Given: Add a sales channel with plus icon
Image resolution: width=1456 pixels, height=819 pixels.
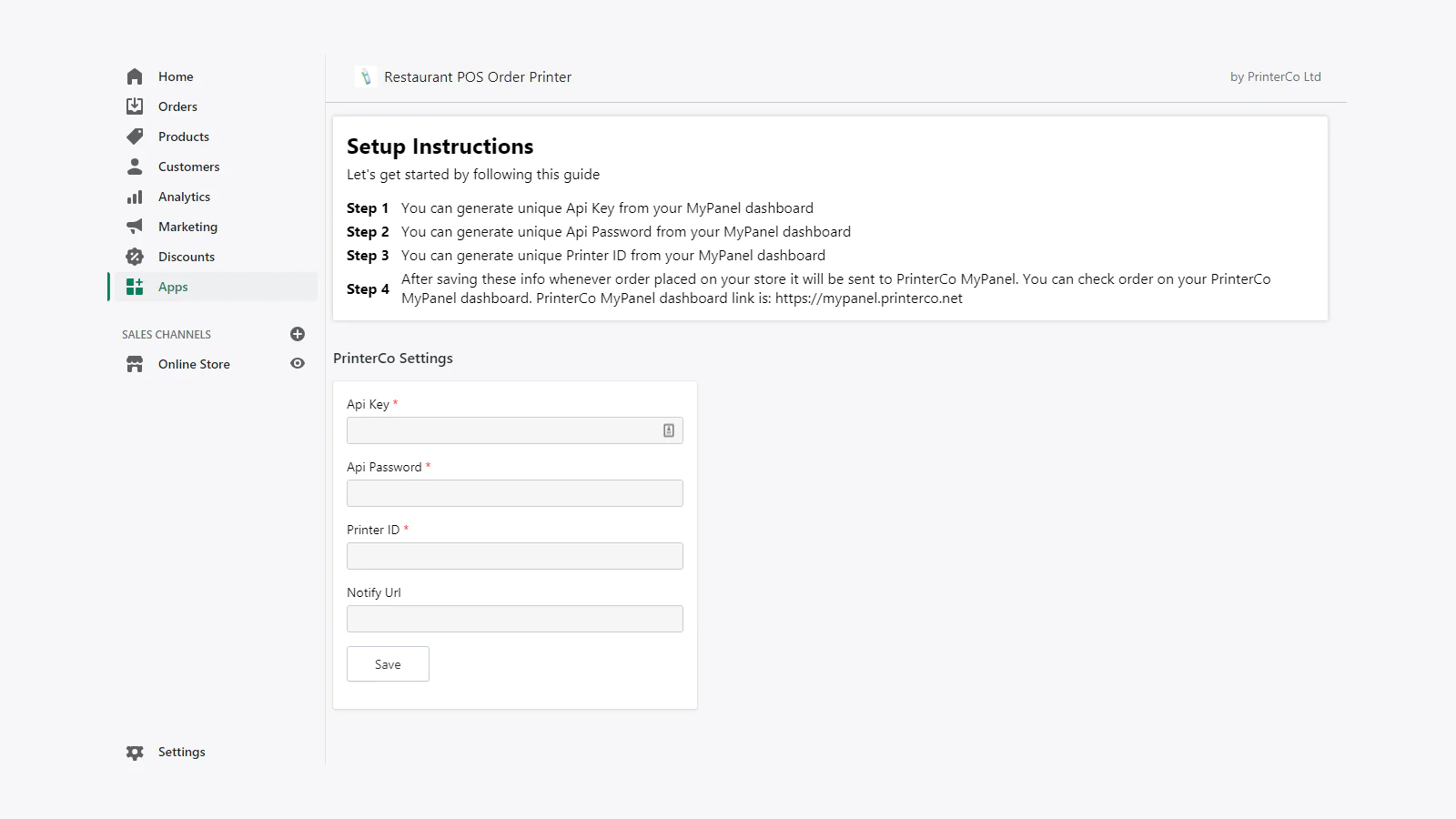Looking at the screenshot, I should (298, 334).
